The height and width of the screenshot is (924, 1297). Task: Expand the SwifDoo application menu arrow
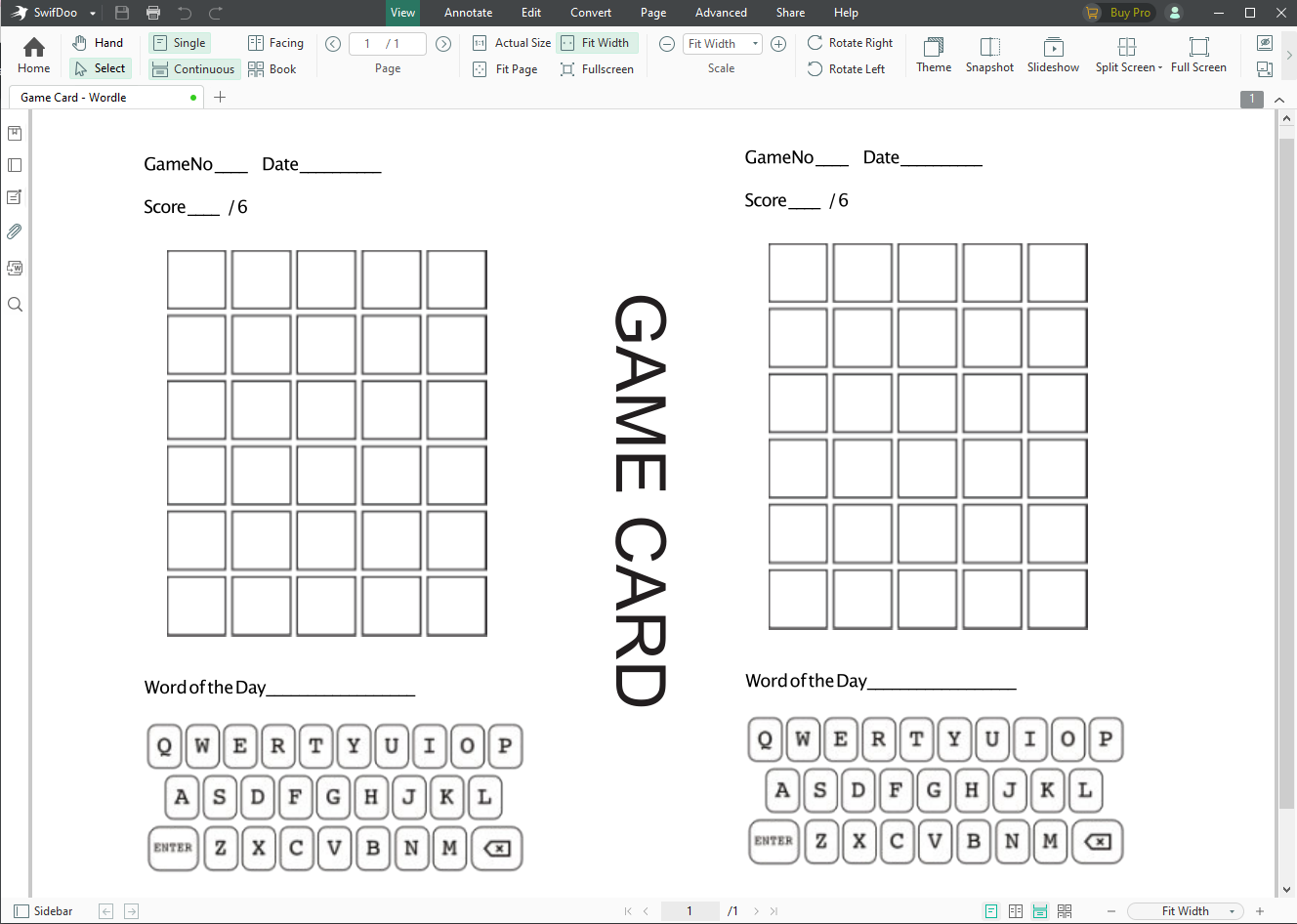pos(93,14)
